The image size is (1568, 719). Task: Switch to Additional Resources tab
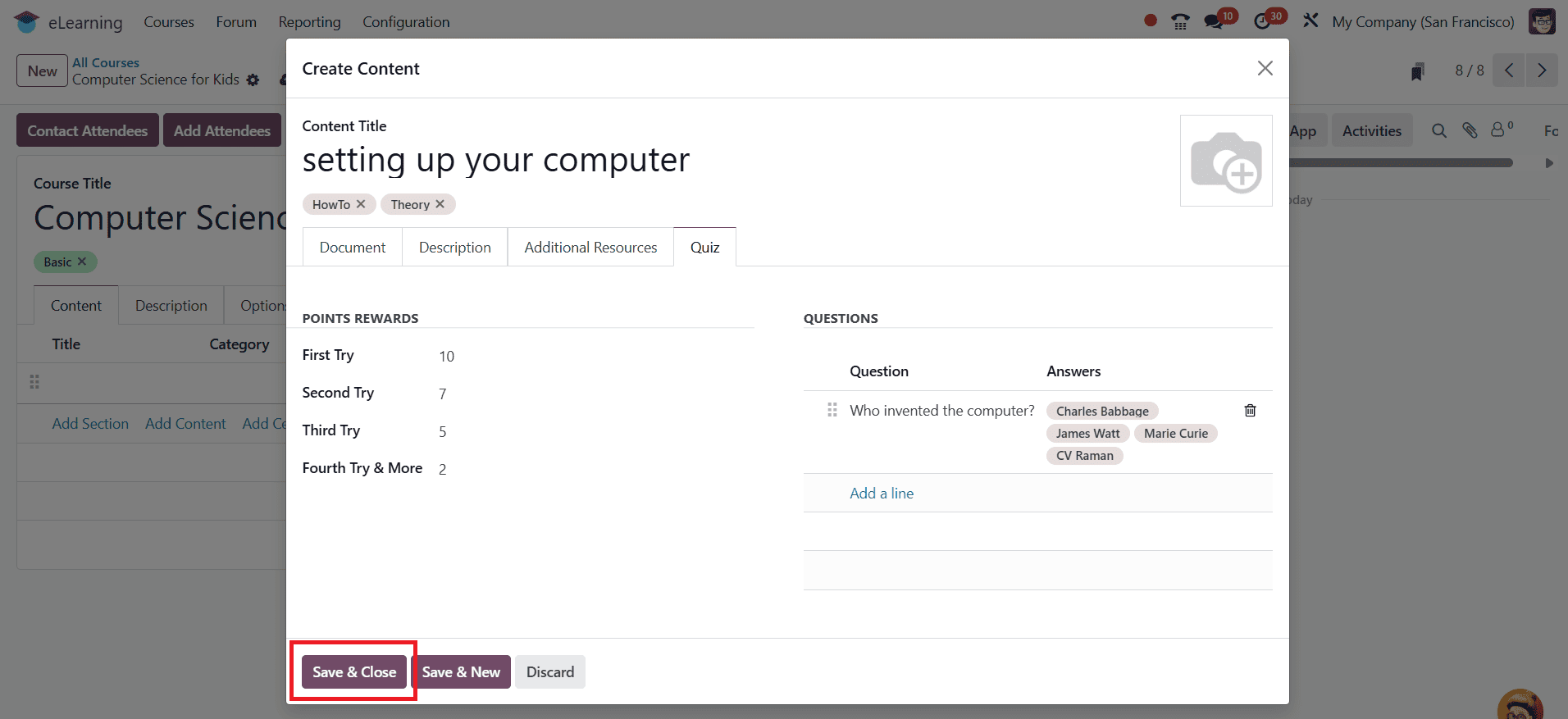tap(590, 248)
